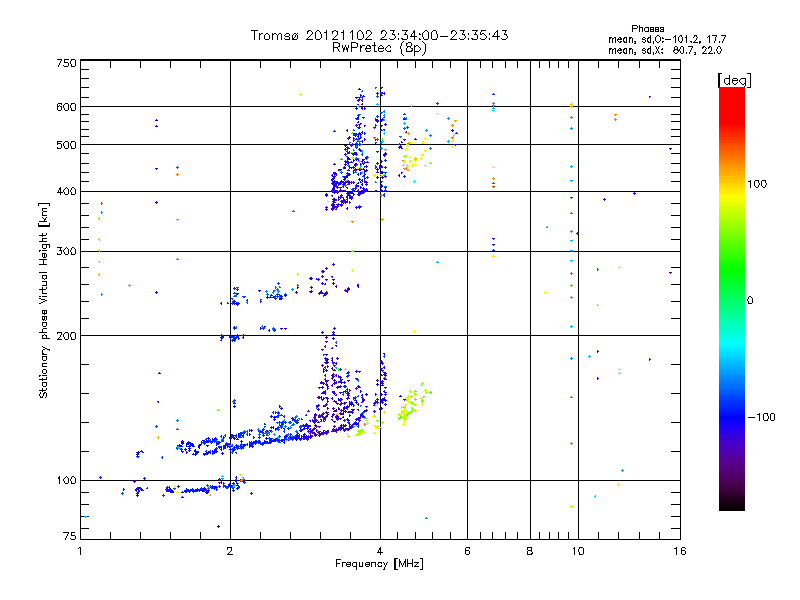Screen dimensions: 800x600
Task: Click the phase colorbar gradient
Action: [x=732, y=298]
